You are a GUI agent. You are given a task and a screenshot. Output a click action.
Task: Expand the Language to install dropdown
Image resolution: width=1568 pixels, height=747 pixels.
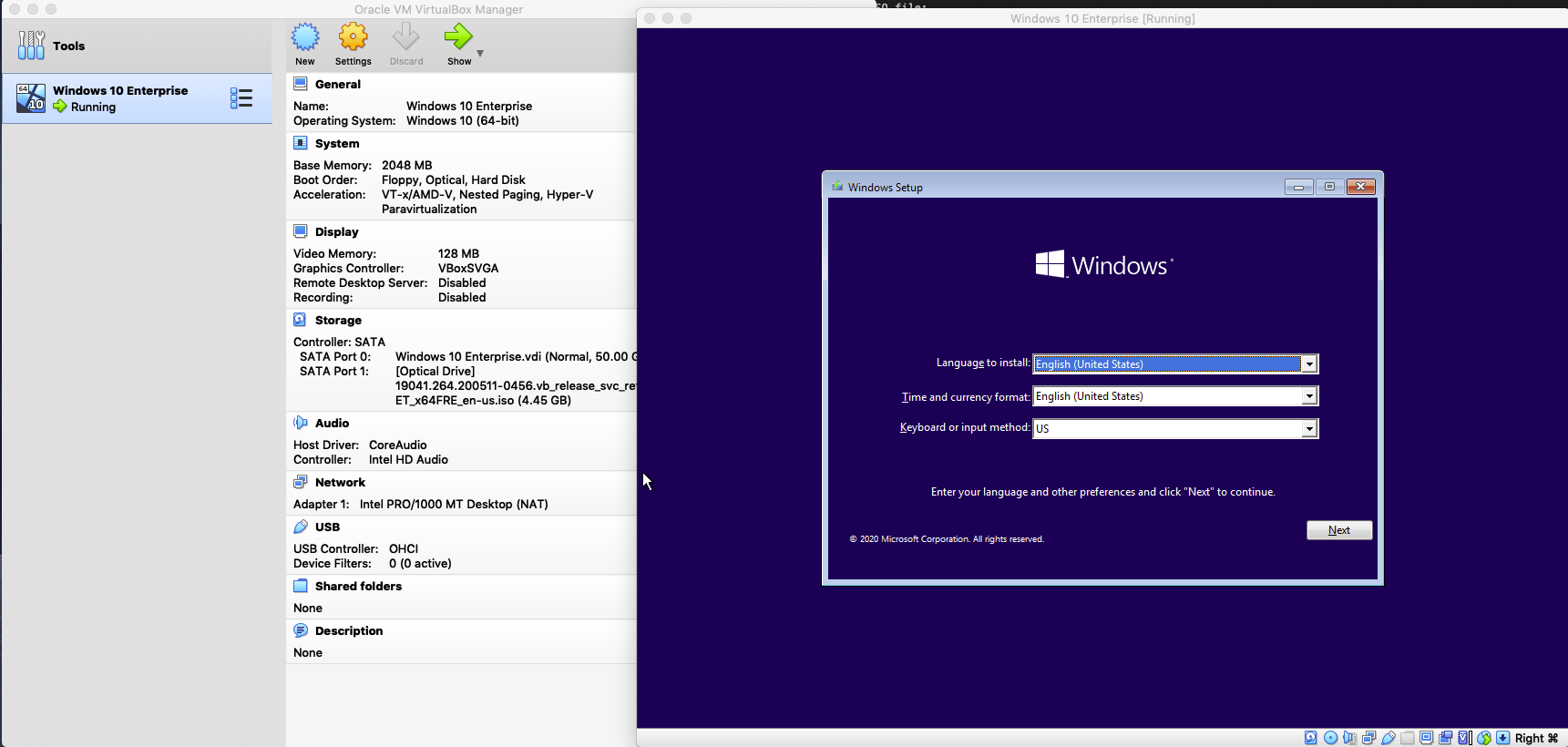(1309, 364)
